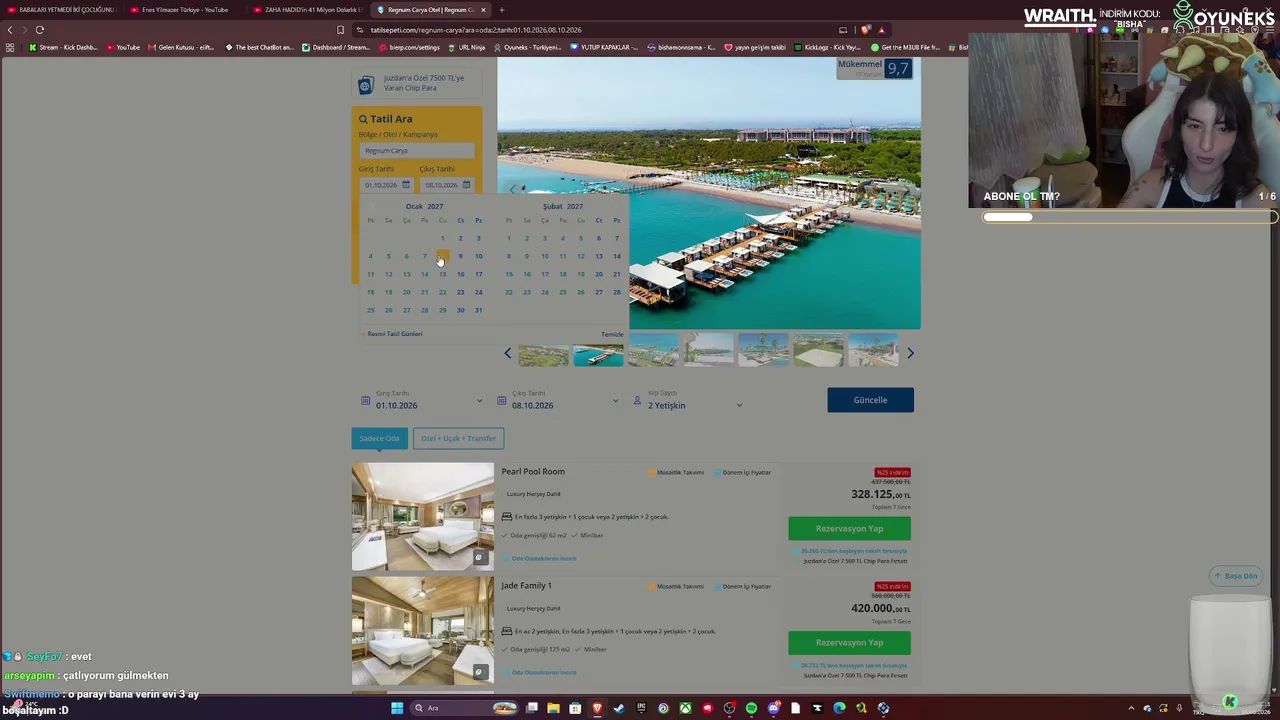The width and height of the screenshot is (1280, 720).
Task: Launch Brave browser from the taskbar
Action: (597, 708)
